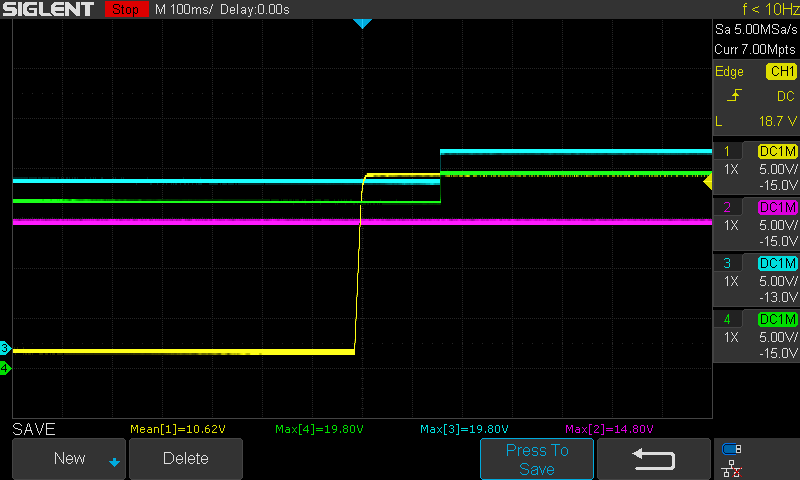Click the channel 2 1X probe setting
Viewport: 800px width, 480px height.
click(x=731, y=225)
